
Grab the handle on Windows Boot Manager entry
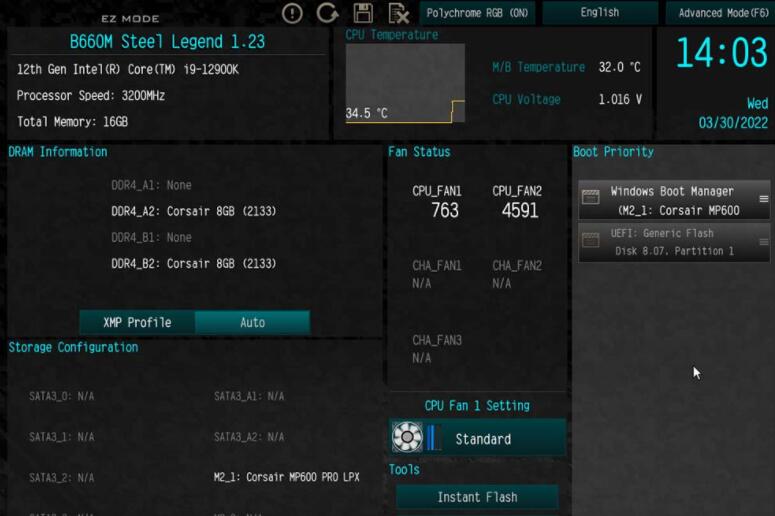(764, 199)
